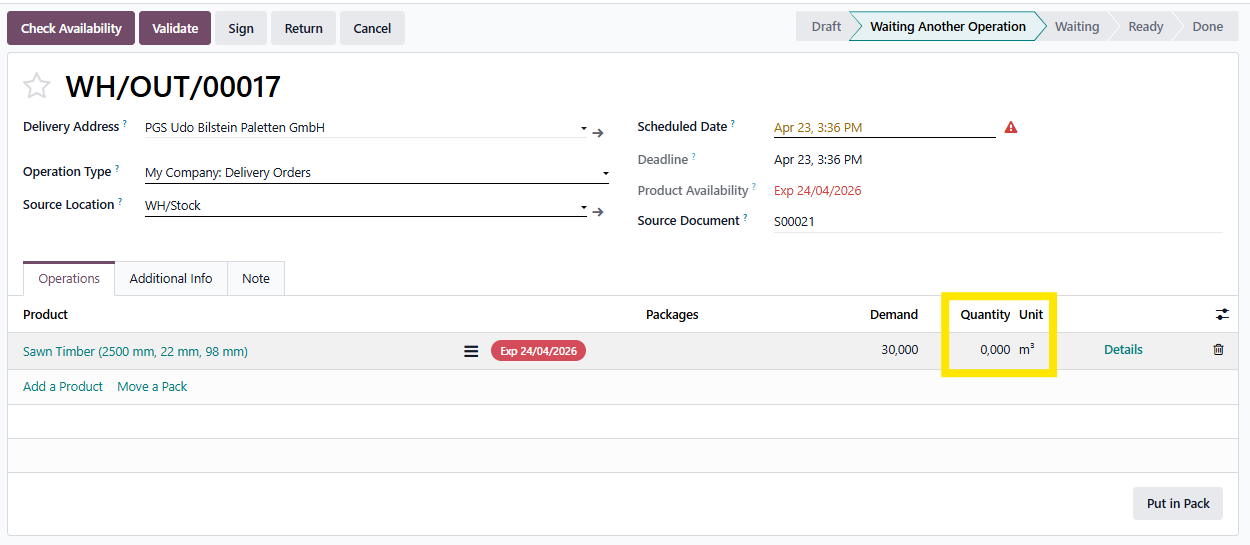Viewport: 1250px width, 545px height.
Task: Click the Scheduled Date field
Action: [x=884, y=128]
